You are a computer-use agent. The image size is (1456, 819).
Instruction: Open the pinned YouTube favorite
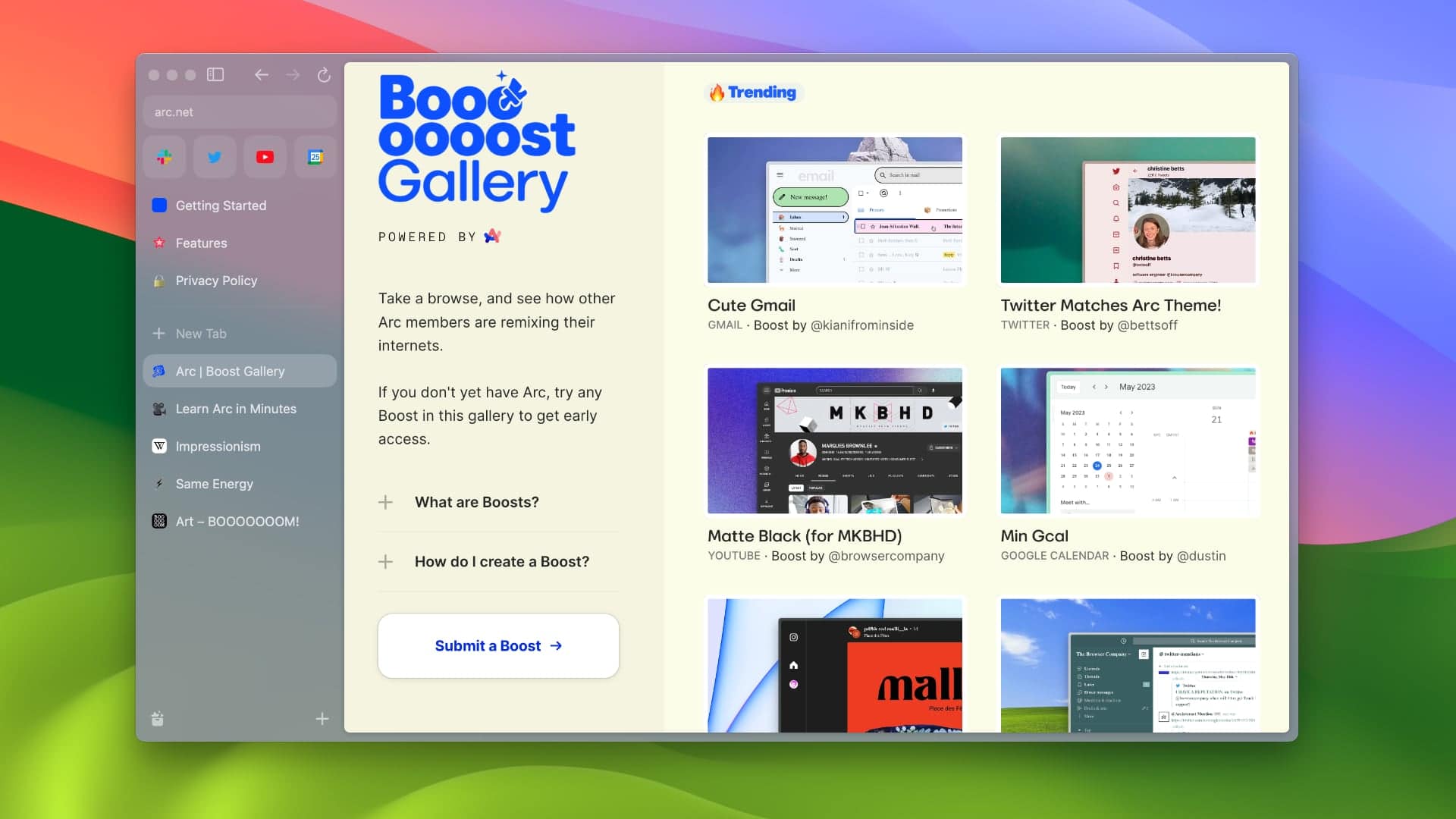pos(265,157)
